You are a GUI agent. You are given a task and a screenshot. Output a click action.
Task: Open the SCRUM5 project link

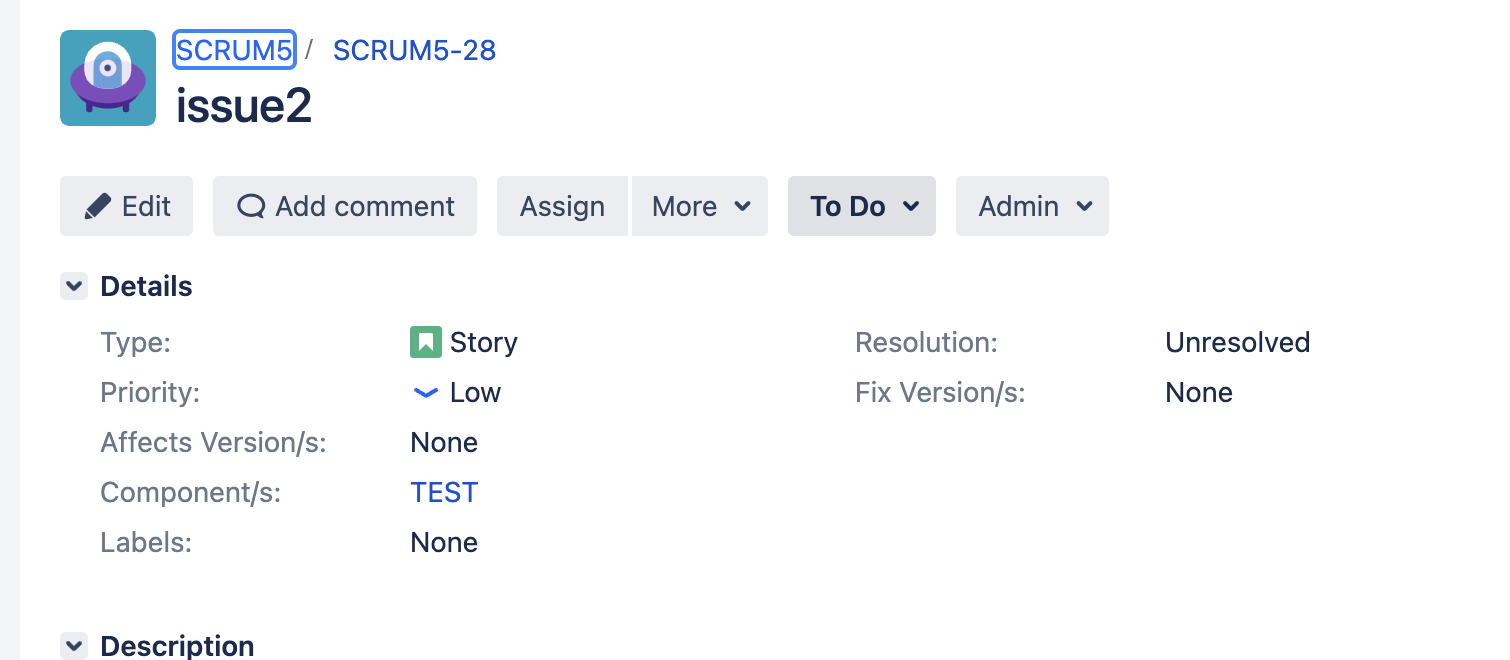coord(233,49)
